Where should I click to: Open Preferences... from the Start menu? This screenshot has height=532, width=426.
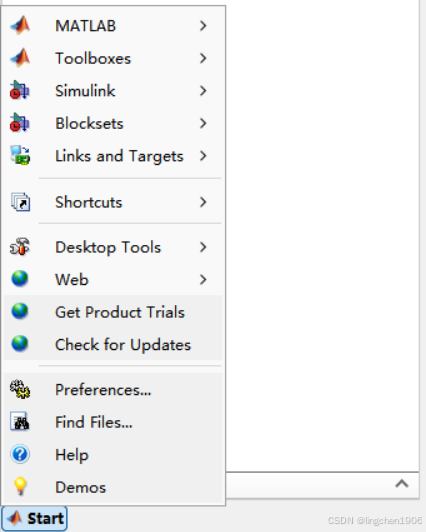[x=113, y=390]
